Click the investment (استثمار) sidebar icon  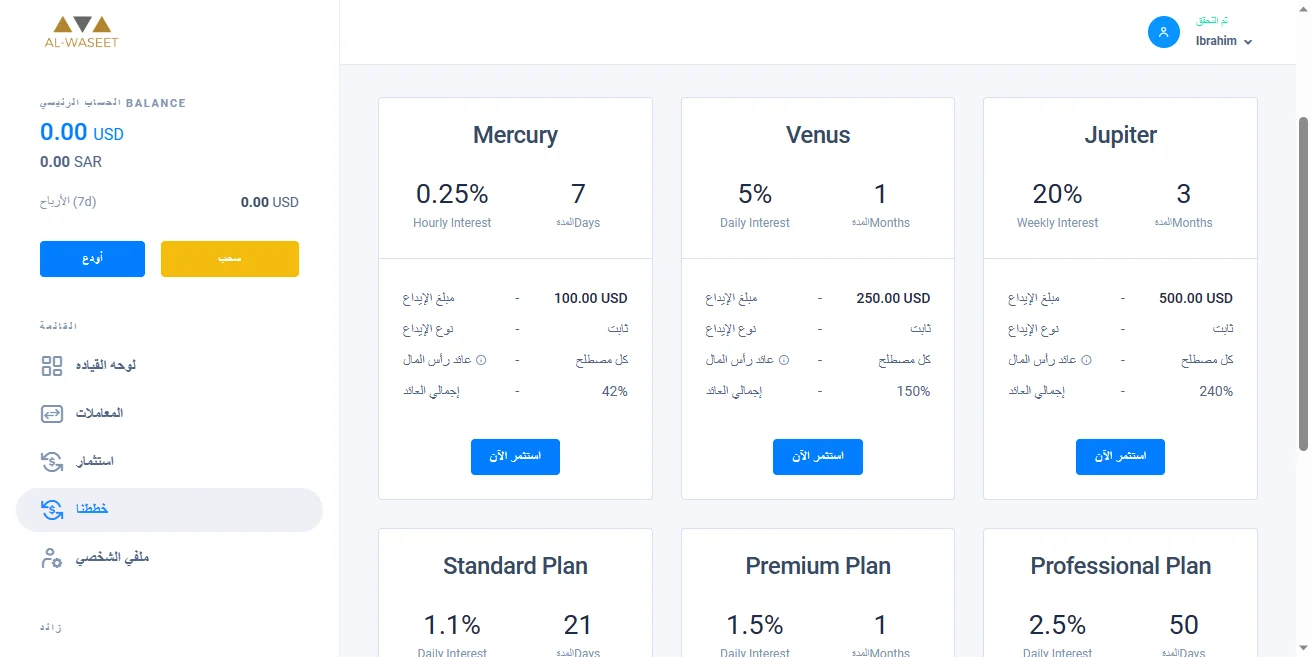coord(51,460)
